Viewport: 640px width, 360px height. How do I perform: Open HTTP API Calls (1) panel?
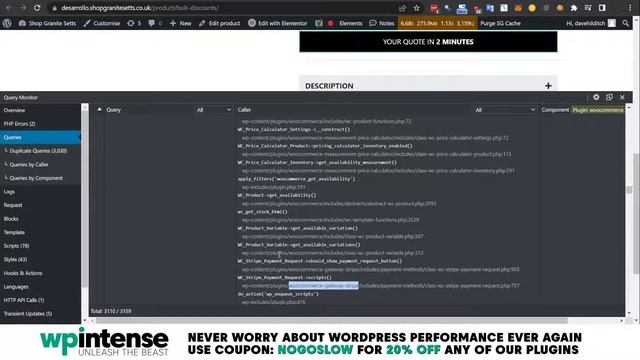click(x=40, y=300)
